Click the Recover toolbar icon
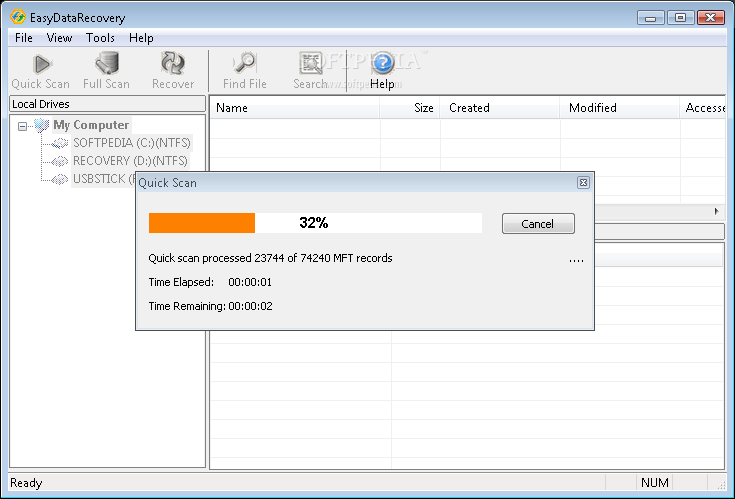The width and height of the screenshot is (735, 499). pyautogui.click(x=173, y=71)
